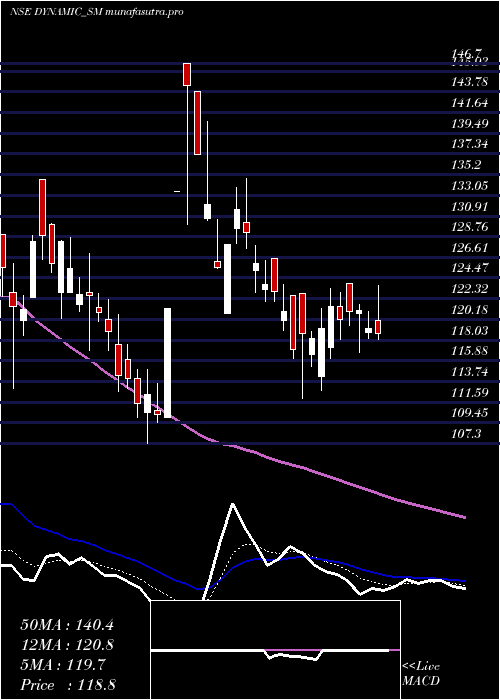Click the 111.59 price axis label
The height and width of the screenshot is (700, 500).
pos(470,392)
